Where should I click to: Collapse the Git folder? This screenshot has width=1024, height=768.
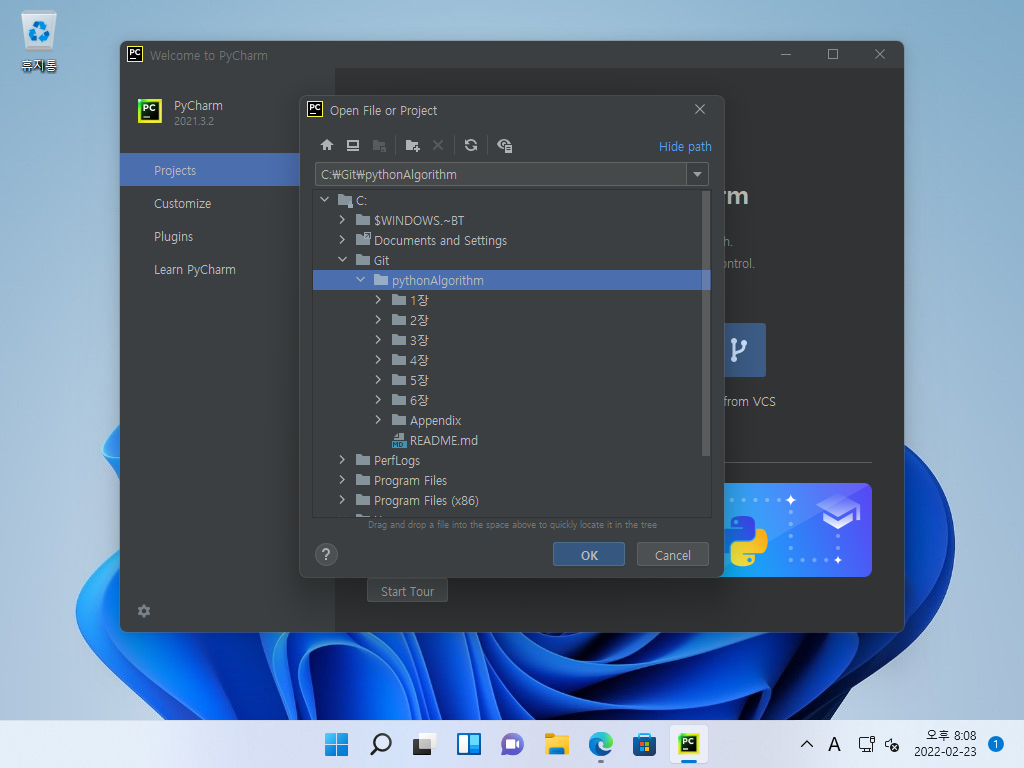tap(342, 260)
